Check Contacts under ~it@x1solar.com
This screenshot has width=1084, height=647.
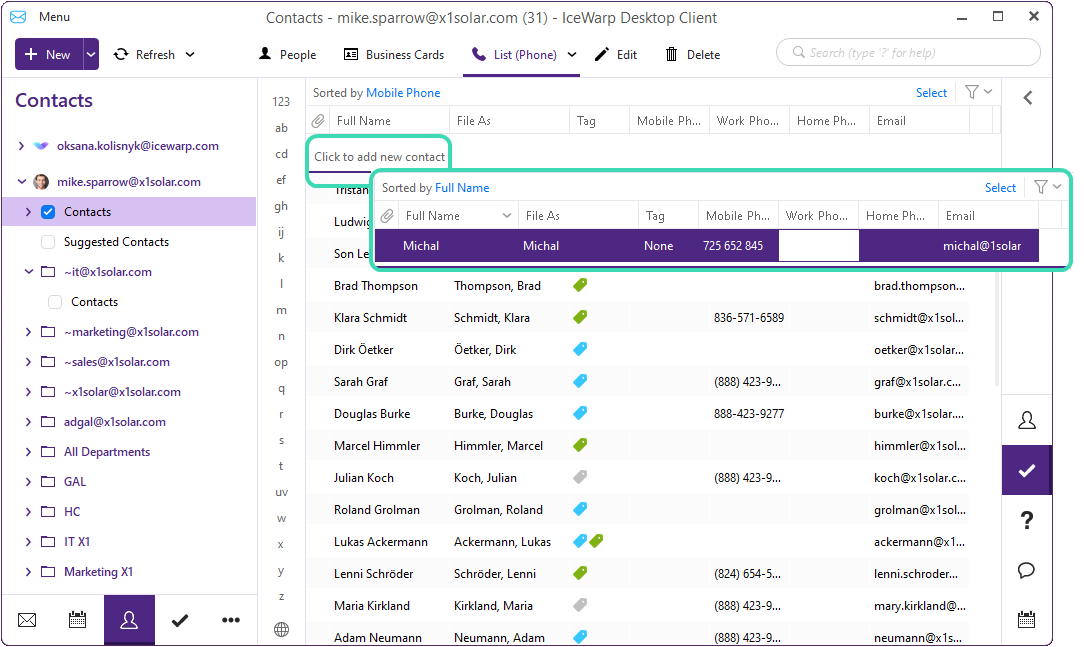click(55, 302)
